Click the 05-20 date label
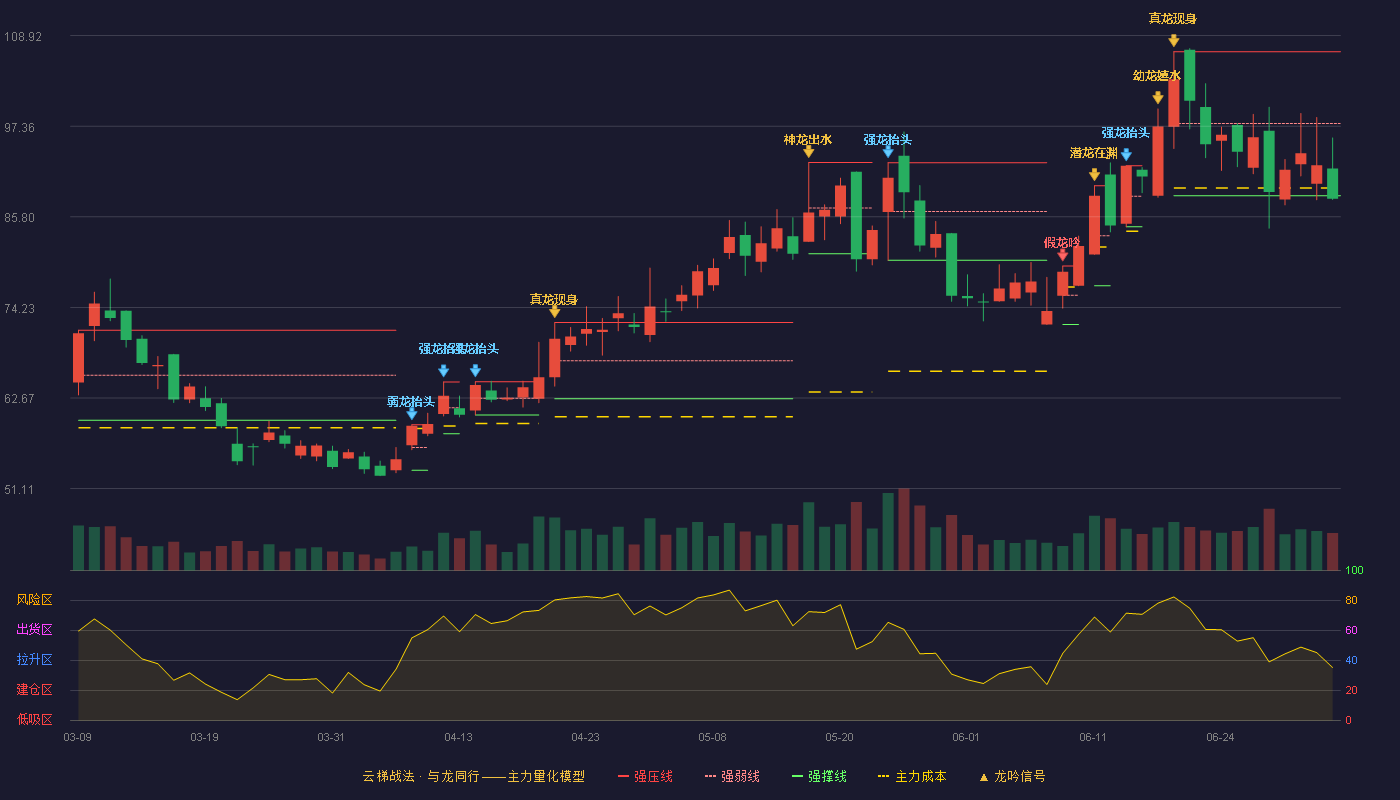The width and height of the screenshot is (1400, 800). click(x=839, y=737)
